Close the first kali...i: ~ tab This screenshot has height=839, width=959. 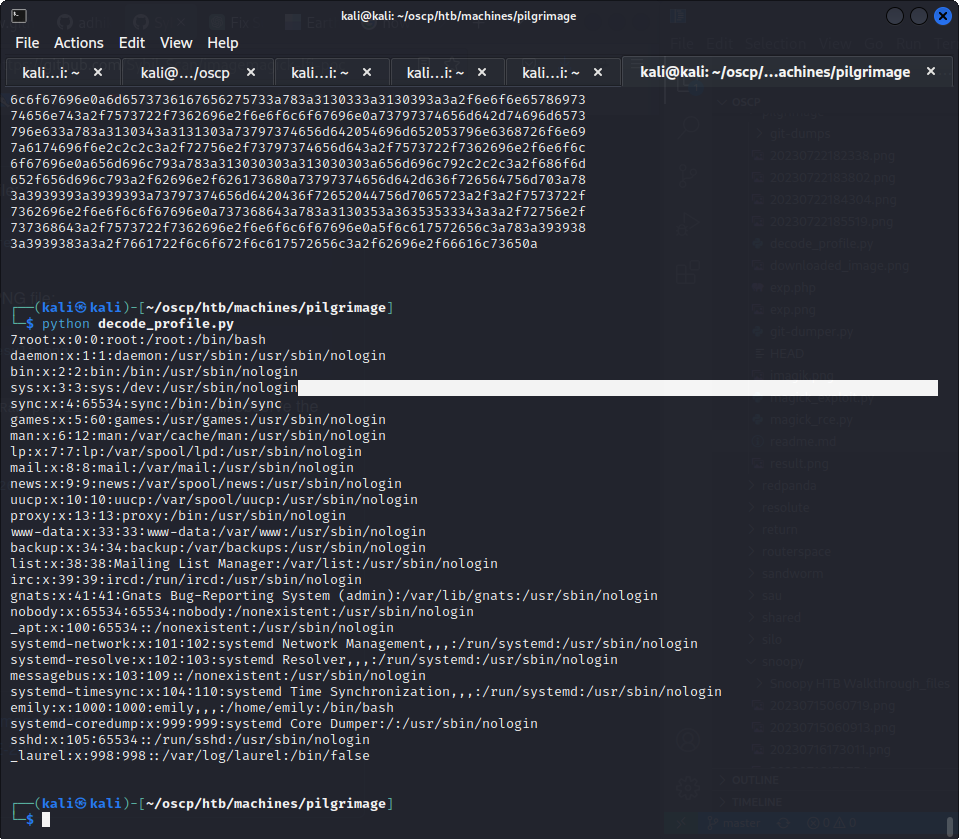(x=98, y=72)
